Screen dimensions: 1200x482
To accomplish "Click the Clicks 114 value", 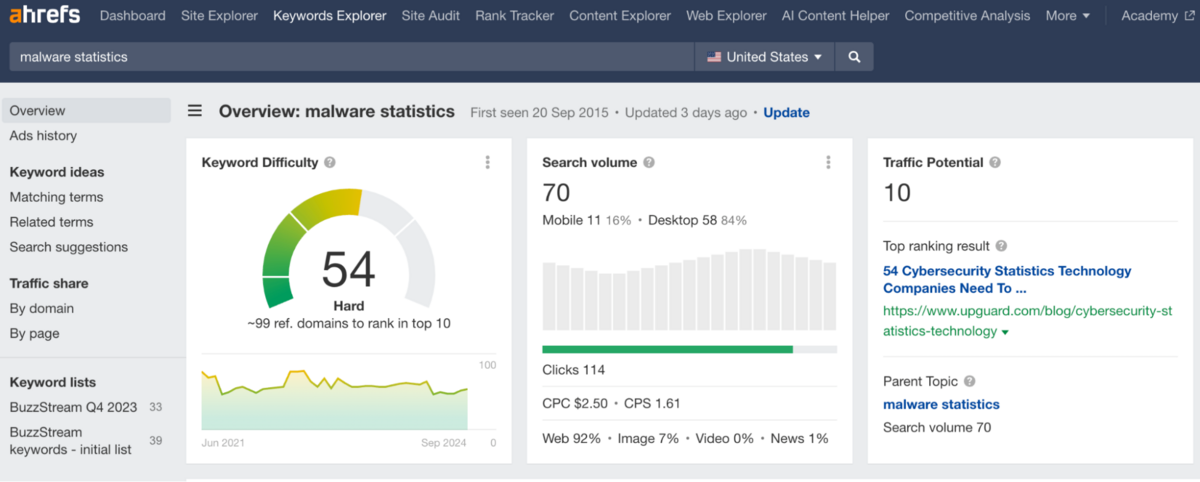I will (x=574, y=370).
